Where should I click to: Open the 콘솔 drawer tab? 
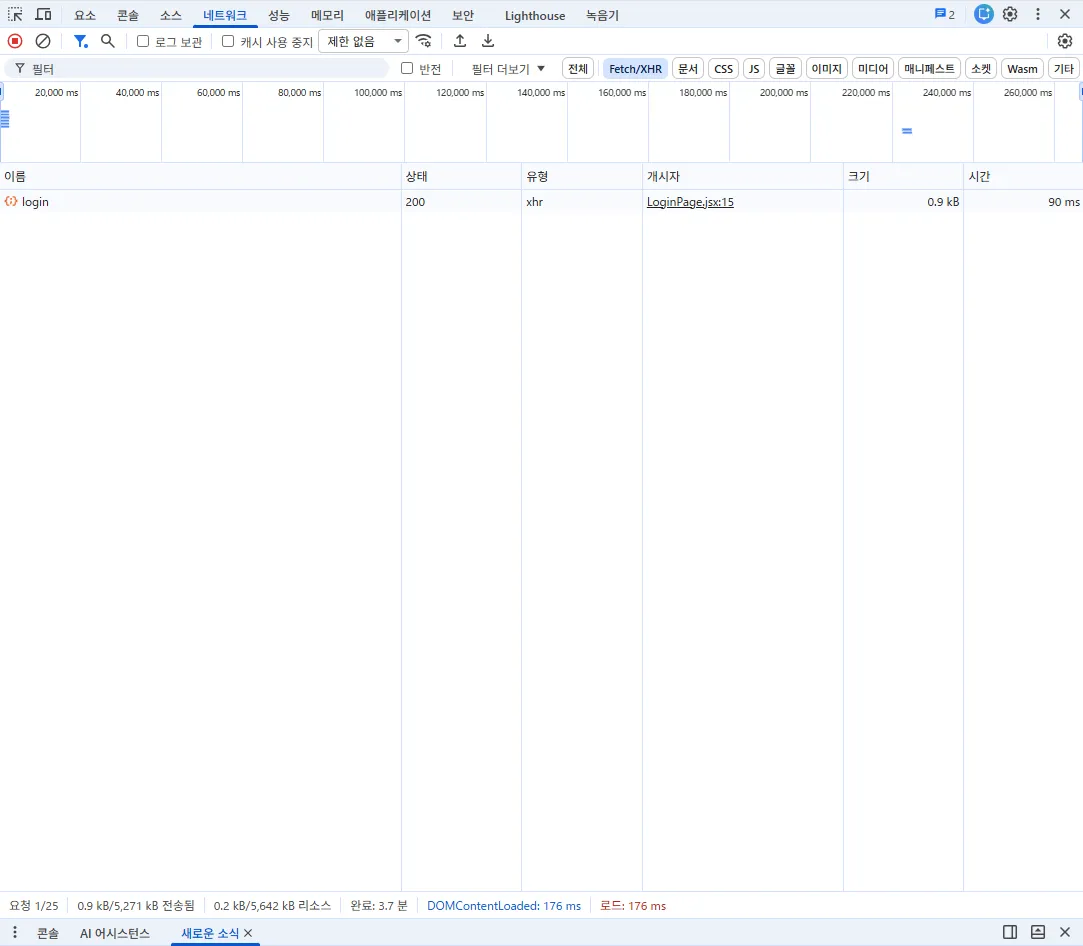coord(48,933)
